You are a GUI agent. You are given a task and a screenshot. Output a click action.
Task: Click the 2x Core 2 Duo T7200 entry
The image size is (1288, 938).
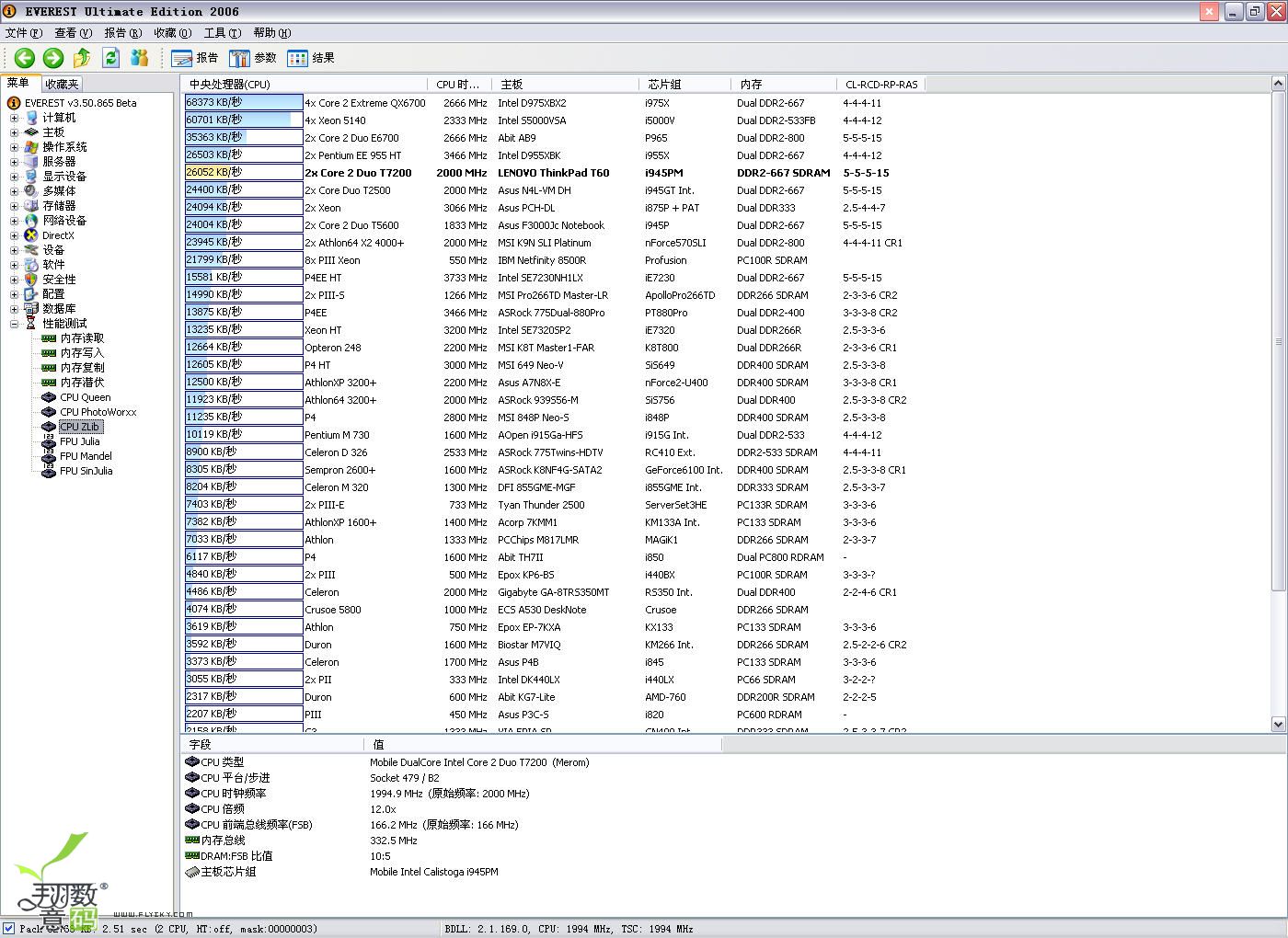(358, 173)
